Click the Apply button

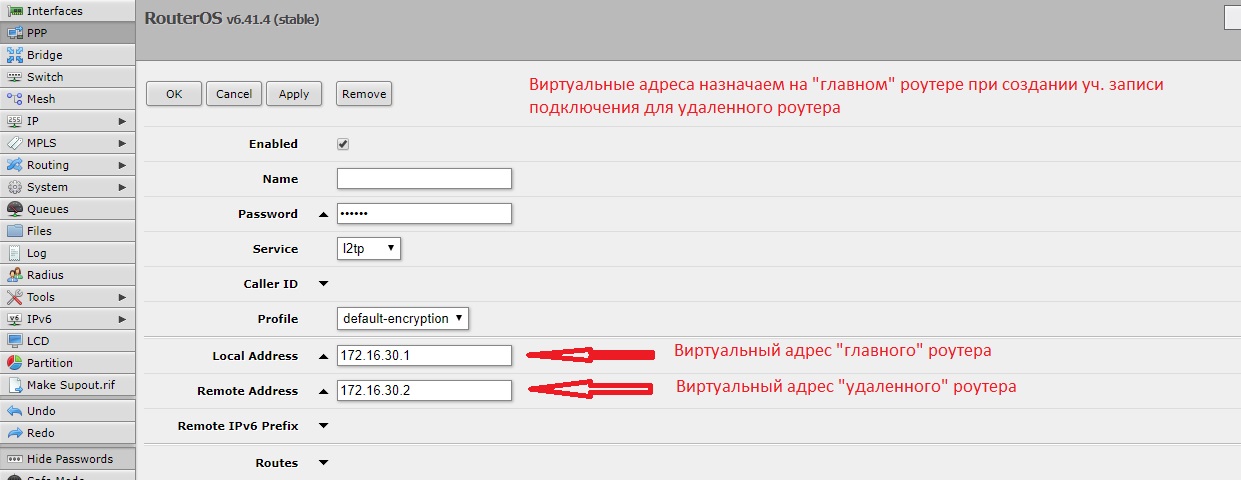pyautogui.click(x=294, y=93)
